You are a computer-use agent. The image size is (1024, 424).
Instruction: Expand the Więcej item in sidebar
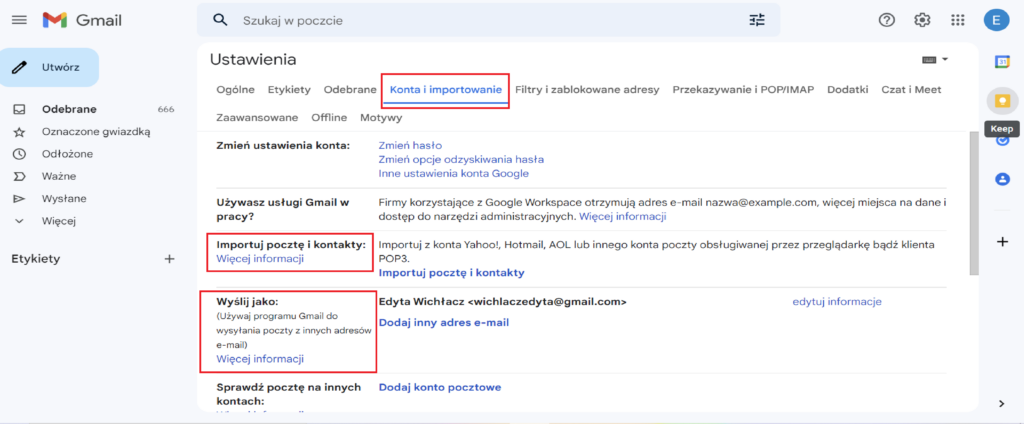[x=58, y=221]
